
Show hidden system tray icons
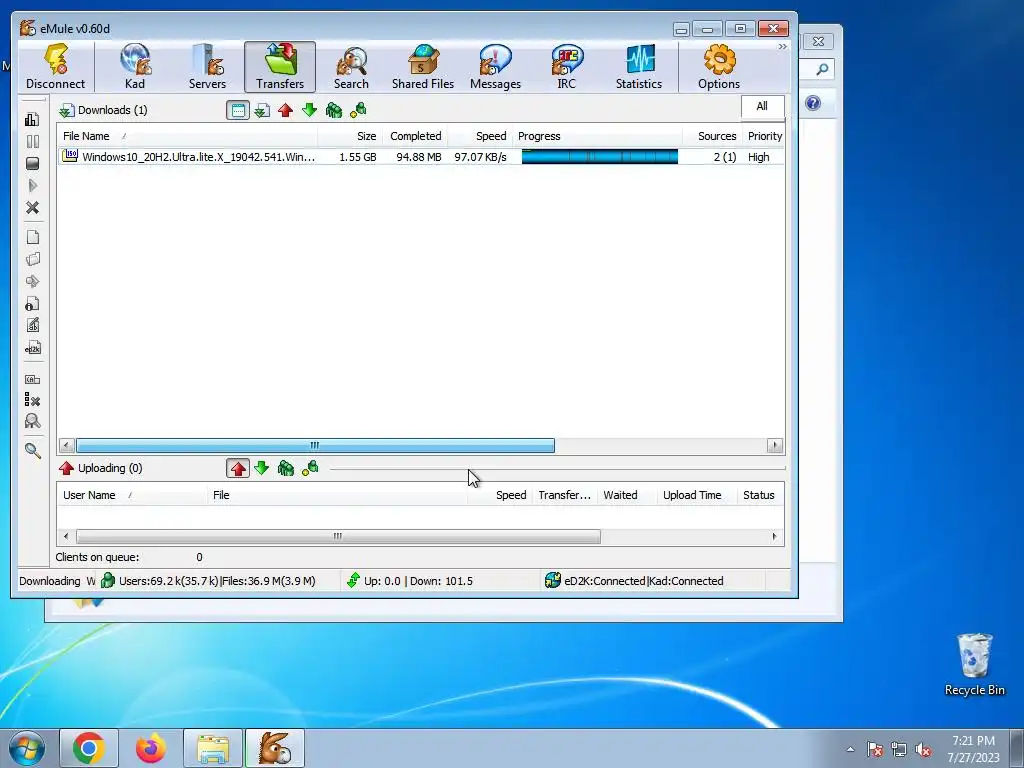850,749
